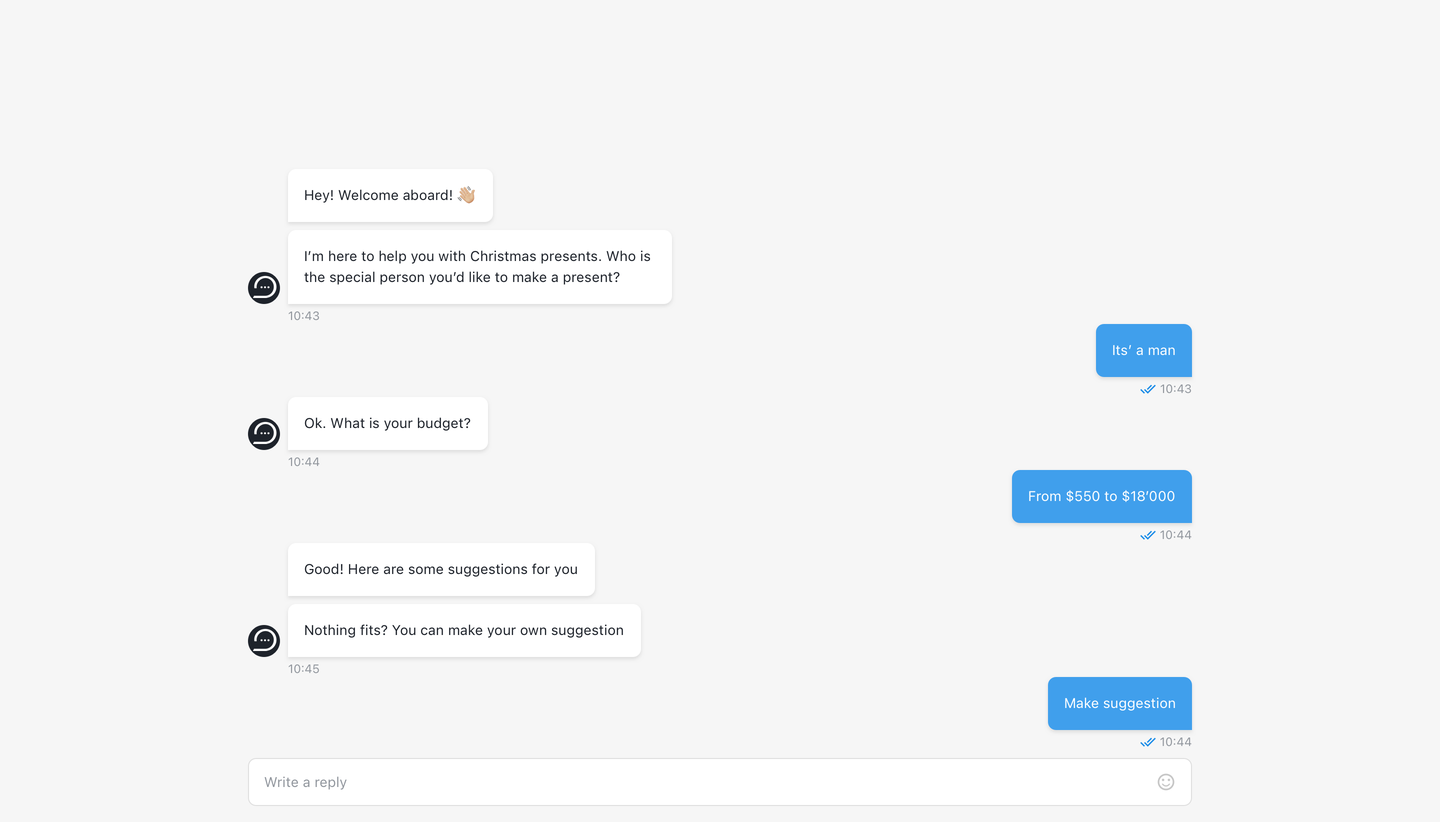Image resolution: width=1440 pixels, height=822 pixels.
Task: Click the 'From $550 to $18'000' bubble
Action: 1102,496
